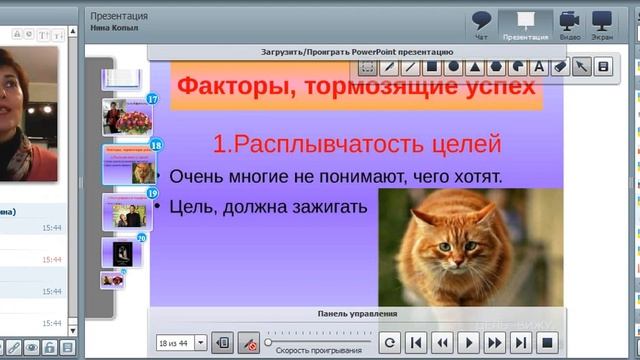Click the chat scrollbar up arrow
This screenshot has width=640, height=360.
(73, 31)
